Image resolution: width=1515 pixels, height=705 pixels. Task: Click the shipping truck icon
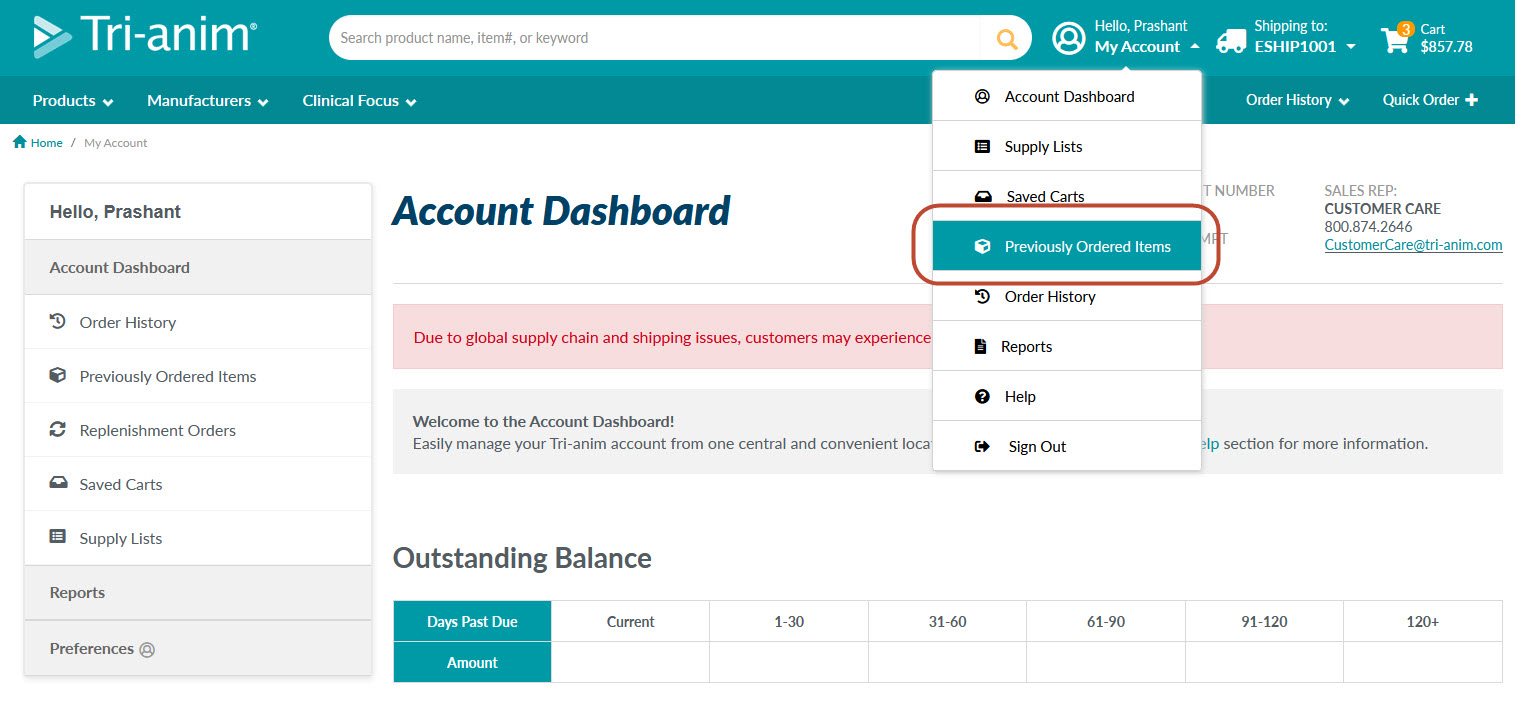click(x=1231, y=41)
